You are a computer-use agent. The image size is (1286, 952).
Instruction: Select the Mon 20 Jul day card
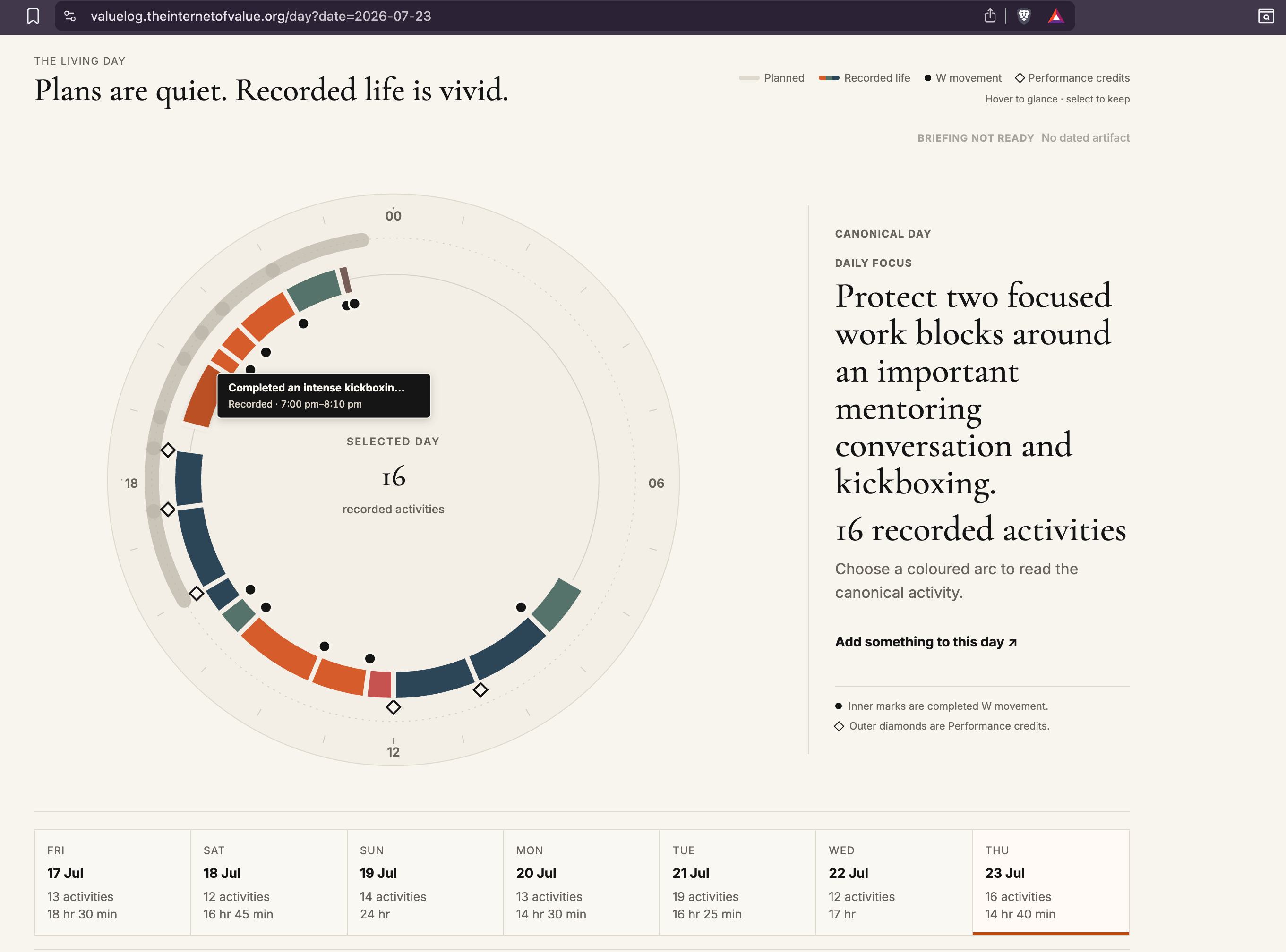(x=581, y=882)
